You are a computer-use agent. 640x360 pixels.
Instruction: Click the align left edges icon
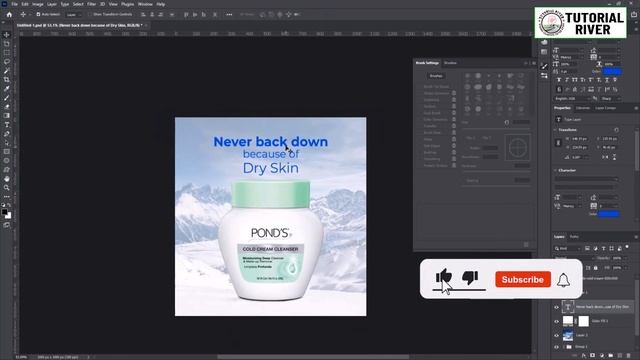point(143,14)
